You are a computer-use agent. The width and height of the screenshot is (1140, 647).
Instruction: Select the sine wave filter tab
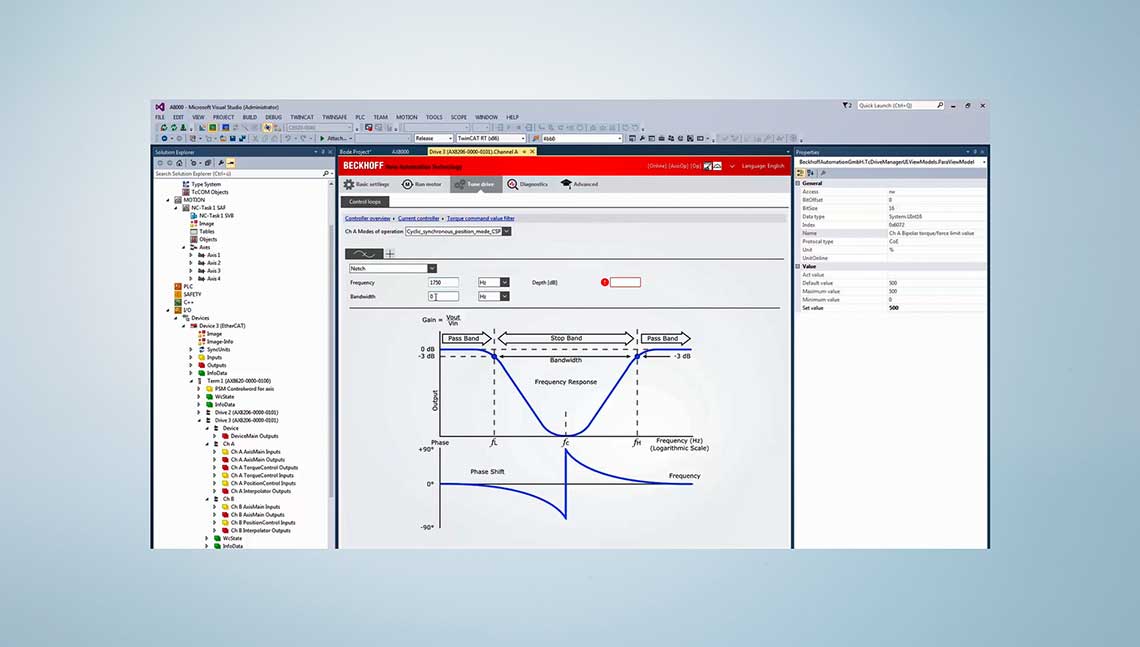click(363, 254)
